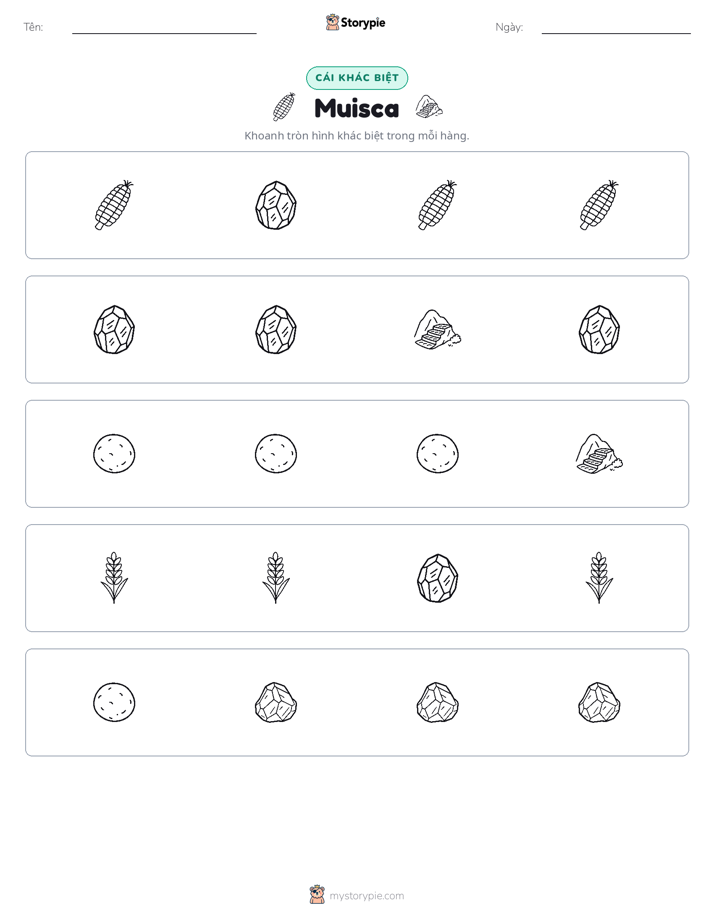Click the first gemstone in row two
714x924 pixels.
(x=114, y=329)
